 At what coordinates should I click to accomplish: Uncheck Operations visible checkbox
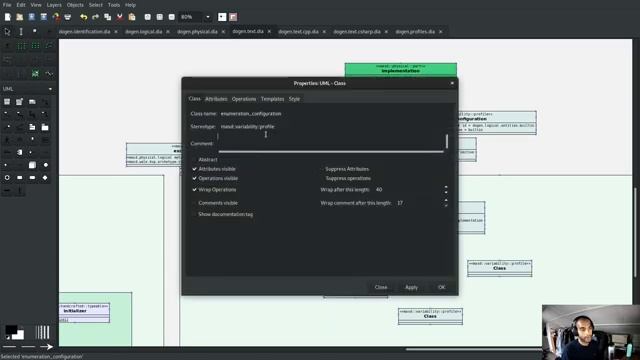(194, 178)
